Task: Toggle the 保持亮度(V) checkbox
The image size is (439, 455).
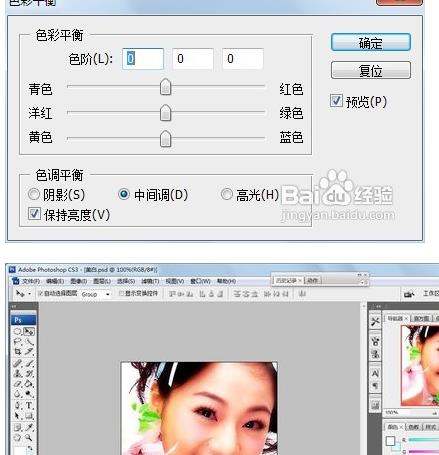Action: coord(34,214)
